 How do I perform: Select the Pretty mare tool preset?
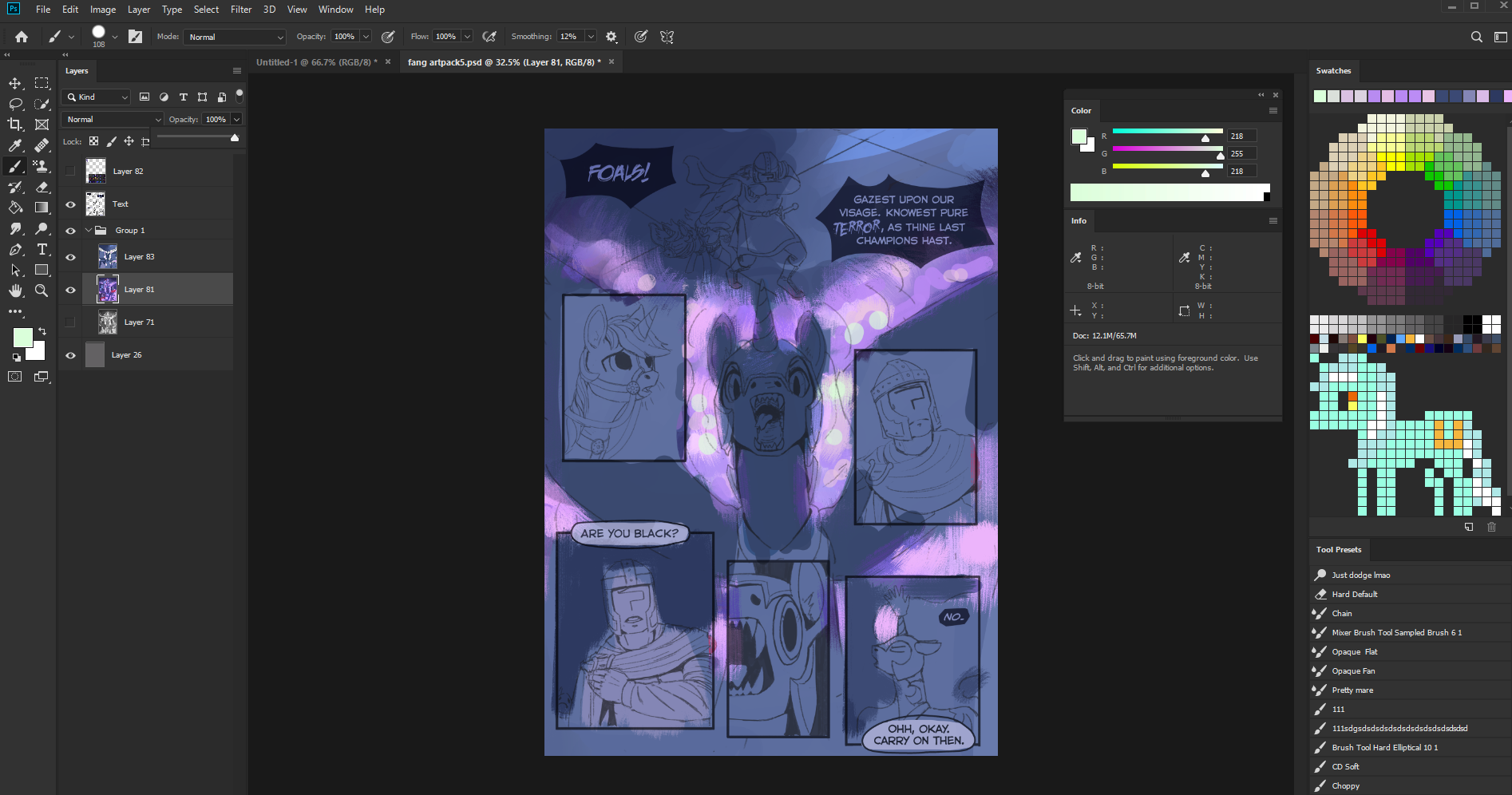[1352, 690]
